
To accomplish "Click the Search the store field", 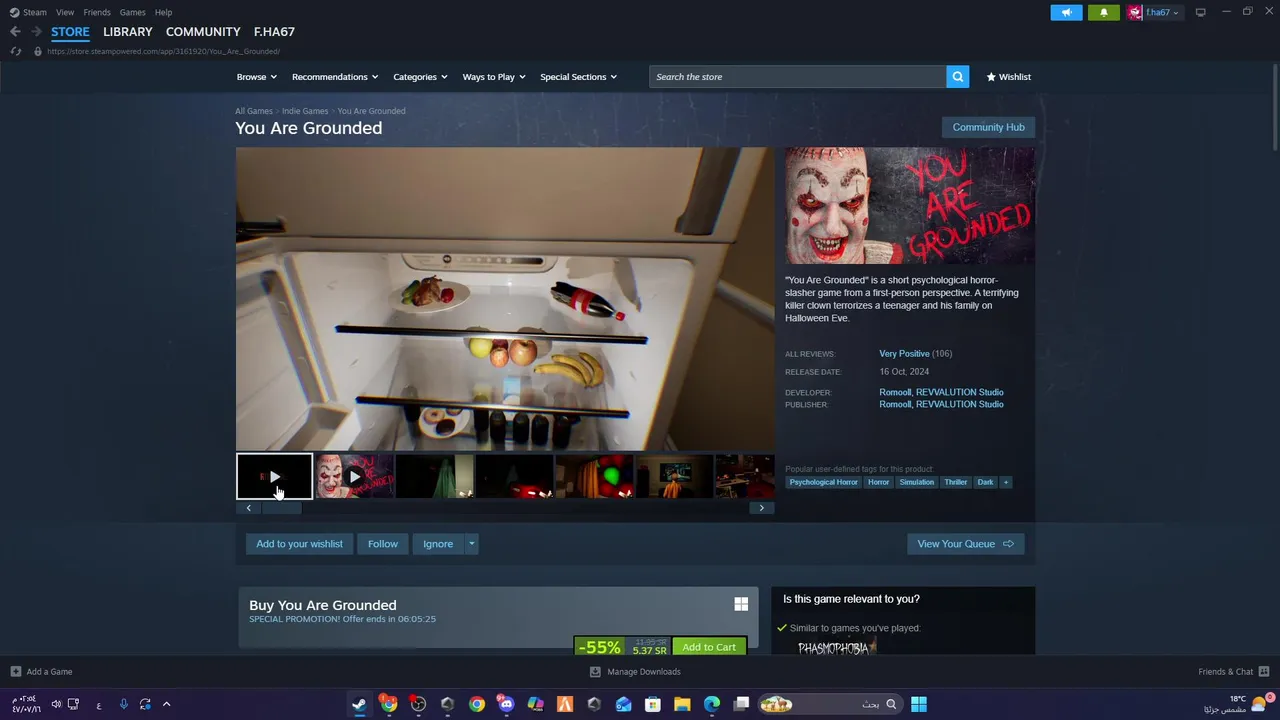I will tap(798, 77).
